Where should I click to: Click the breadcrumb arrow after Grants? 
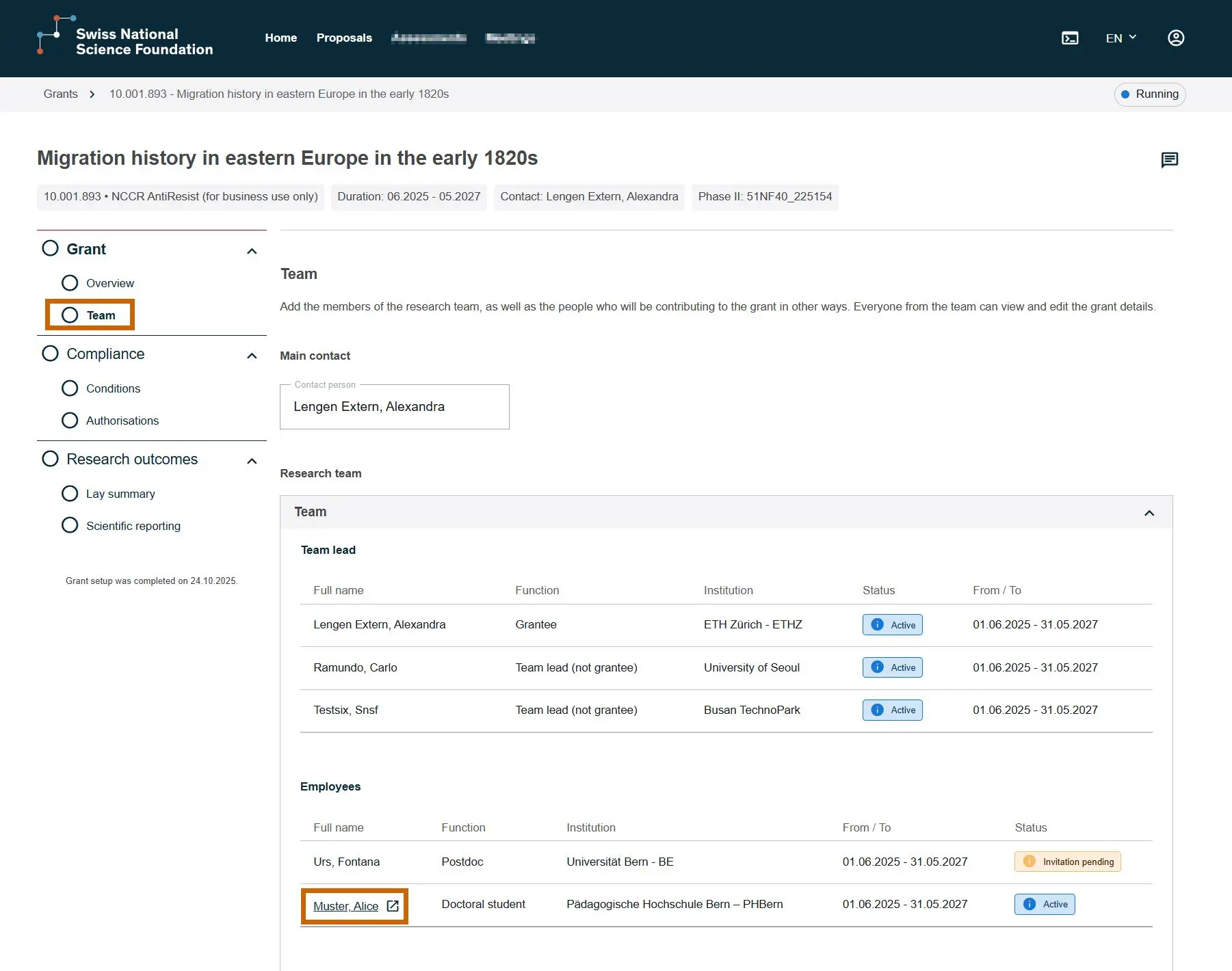[92, 94]
